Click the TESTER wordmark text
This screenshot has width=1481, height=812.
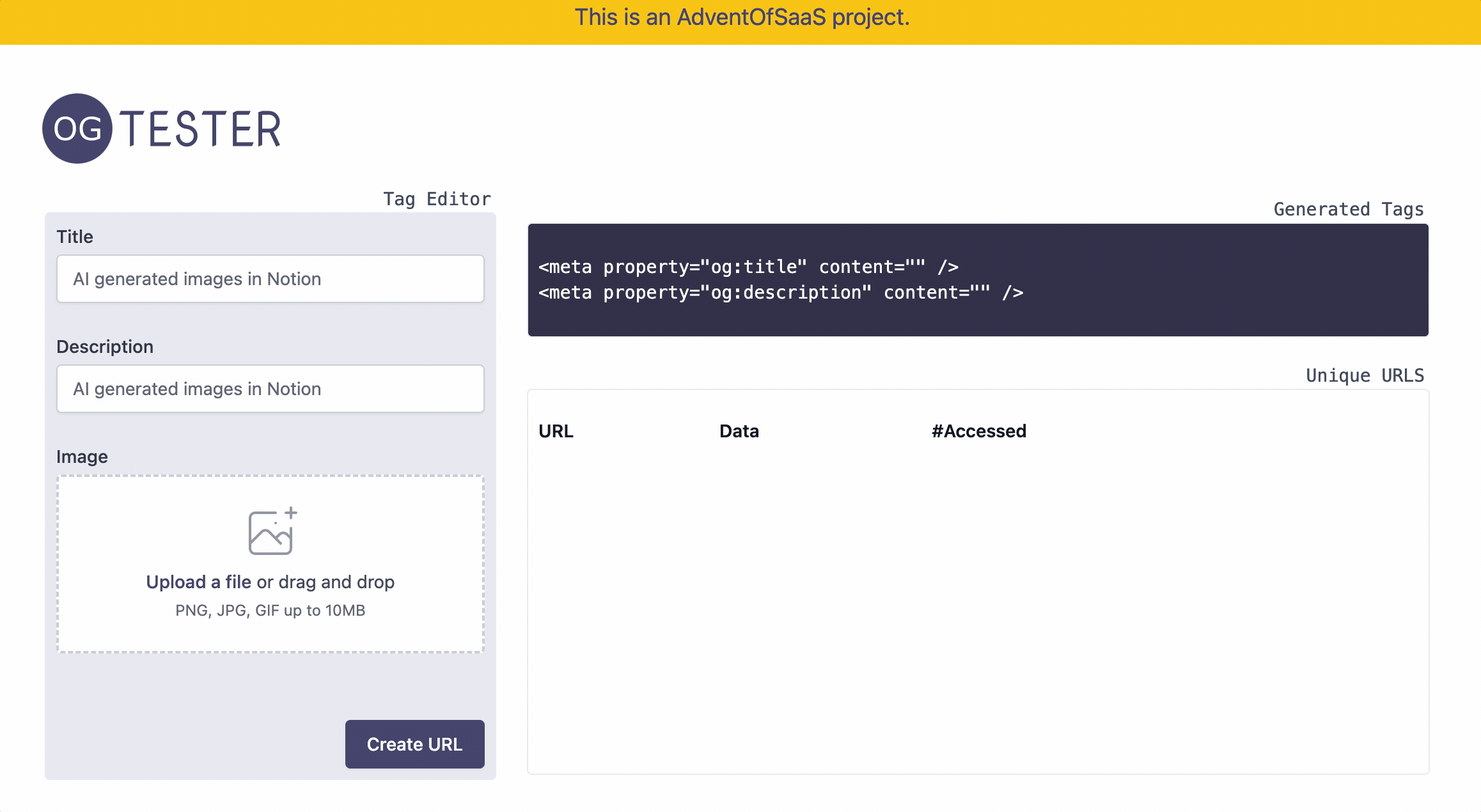coord(201,129)
